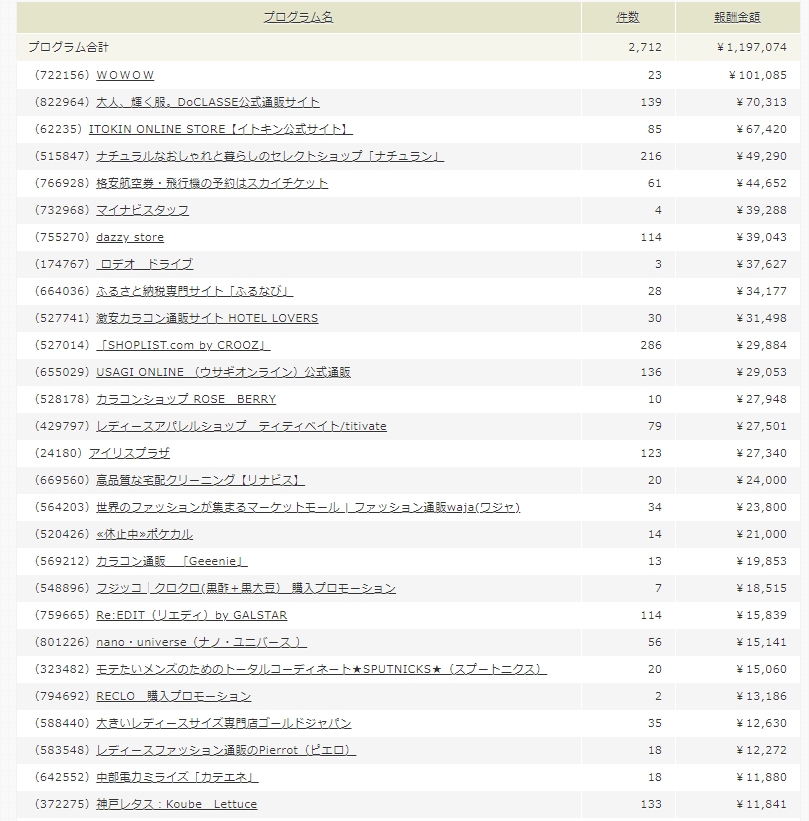Open the HOTEL LOVERS link

207,318
